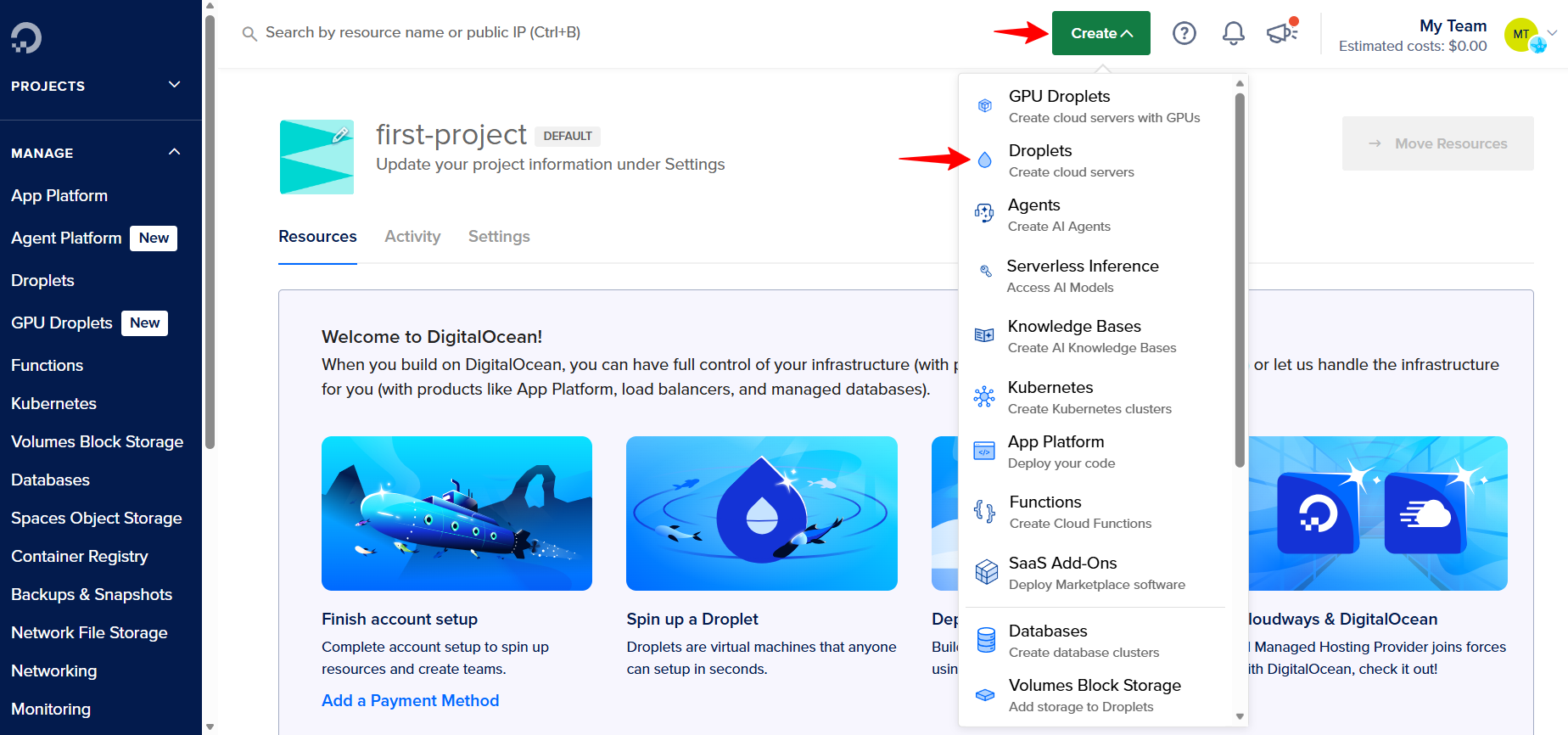This screenshot has height=735, width=1568.
Task: Click the Finish account setup submarine image
Action: pyautogui.click(x=456, y=513)
